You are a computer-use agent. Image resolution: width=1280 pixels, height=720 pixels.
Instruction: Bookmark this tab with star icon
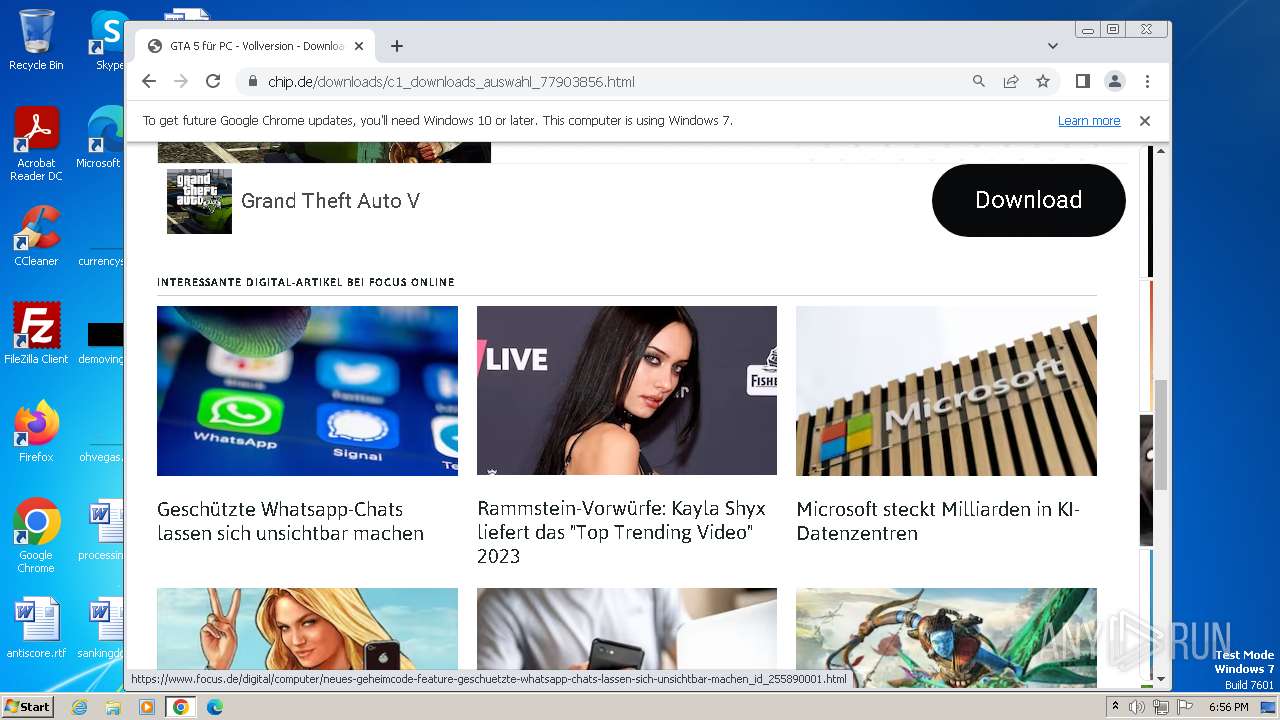point(1043,81)
